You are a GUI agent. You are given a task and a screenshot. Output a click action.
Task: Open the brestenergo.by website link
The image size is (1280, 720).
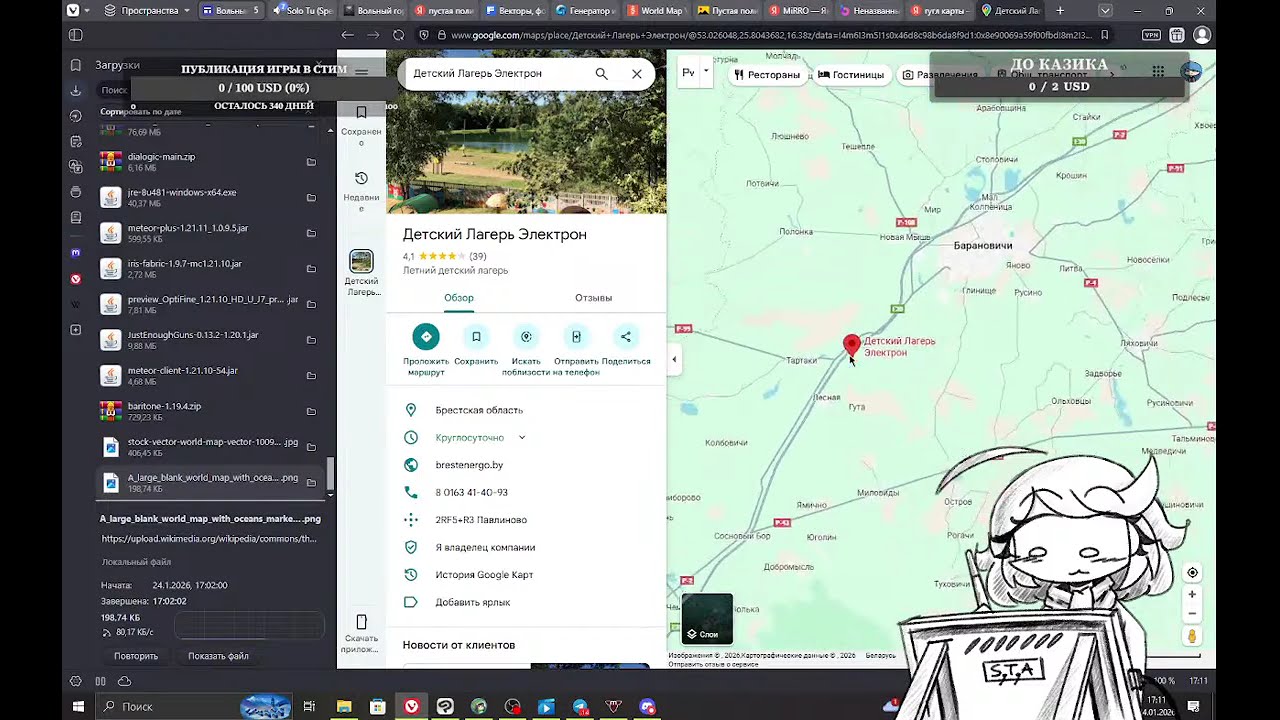469,465
